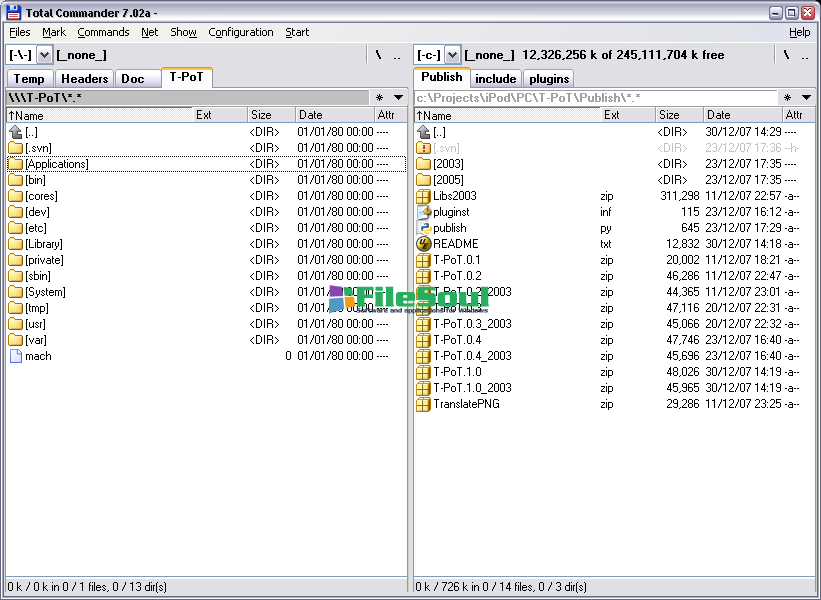This screenshot has width=821, height=600.
Task: Click the Libs2003 zip archive icon
Action: pyautogui.click(x=423, y=196)
